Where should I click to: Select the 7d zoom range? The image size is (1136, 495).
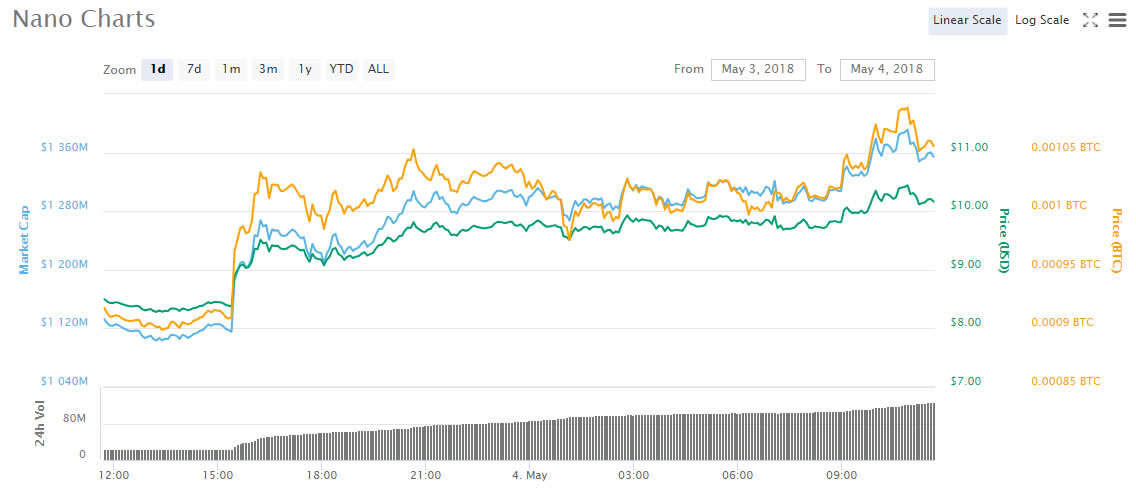tap(194, 69)
